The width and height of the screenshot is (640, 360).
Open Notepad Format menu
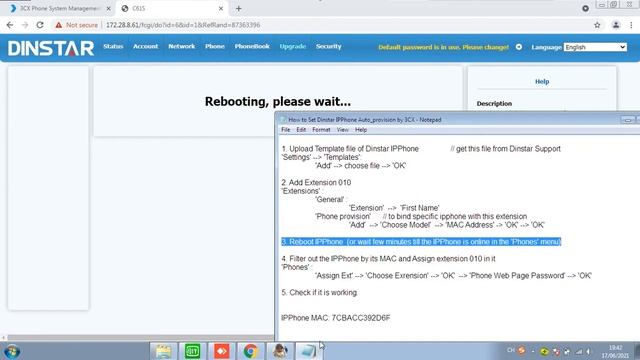click(321, 130)
